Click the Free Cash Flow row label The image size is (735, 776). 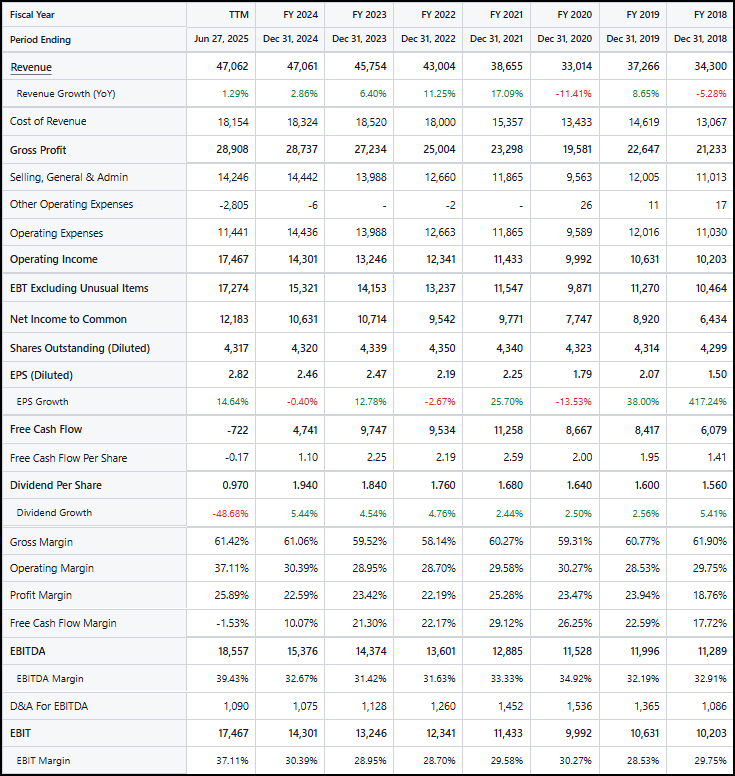pyautogui.click(x=46, y=429)
